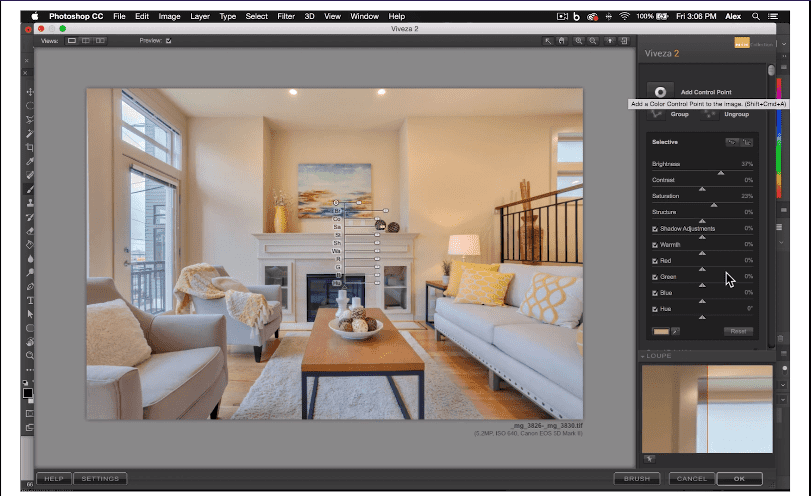Toggle the Preview checkbox

coord(169,41)
